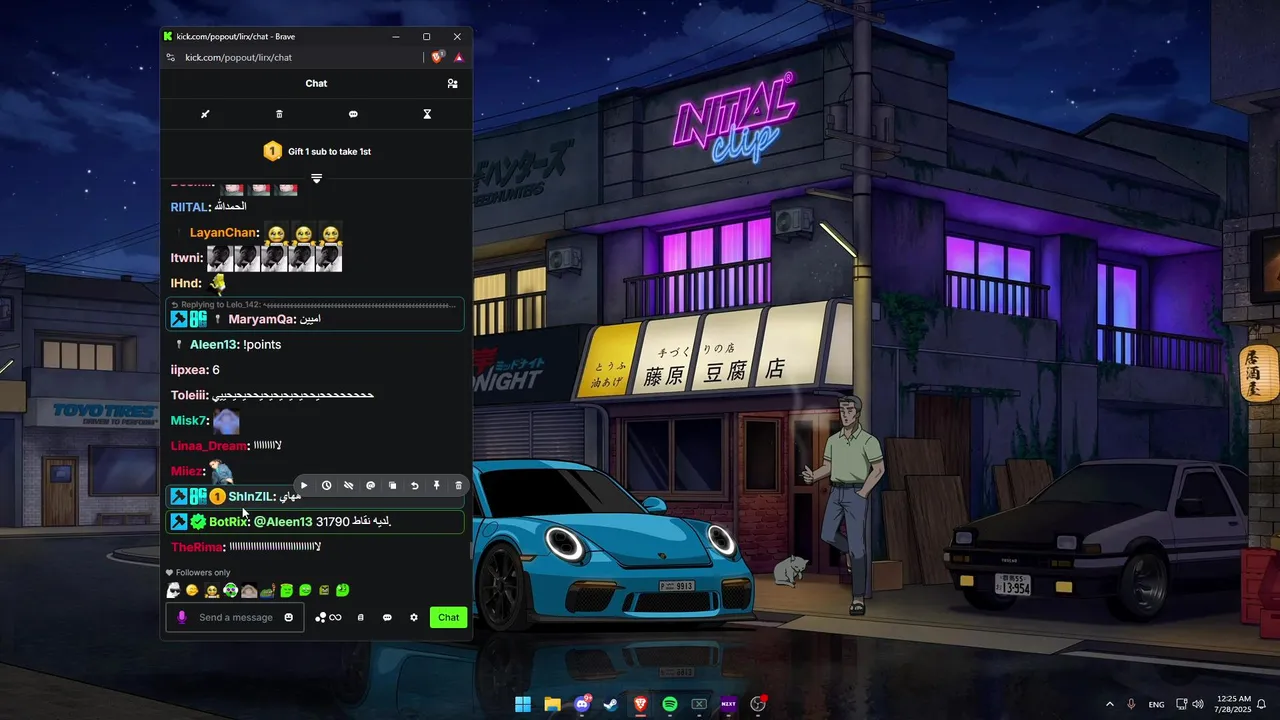Click the delete trash icon in message hover toolbar

pyautogui.click(x=459, y=486)
